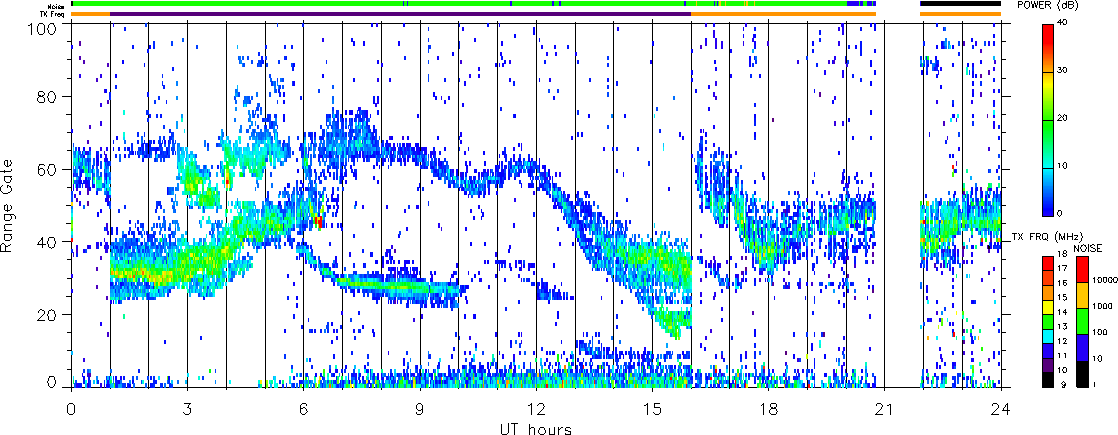1118x435 pixels.
Task: Click the '1000' tick on NOISE legend
Action: point(1102,306)
